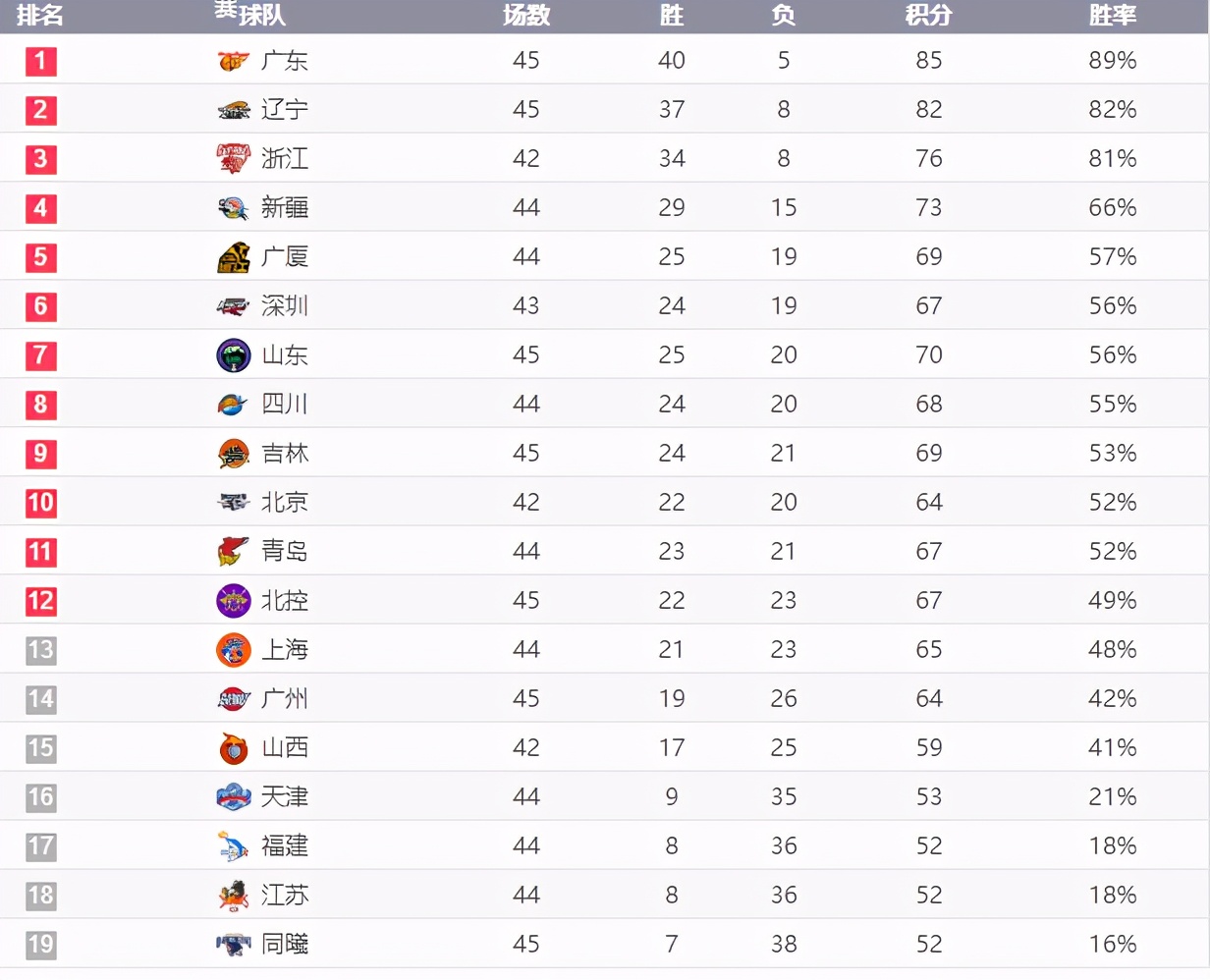
Task: Click the gray rank 19 badge
Action: pyautogui.click(x=41, y=945)
